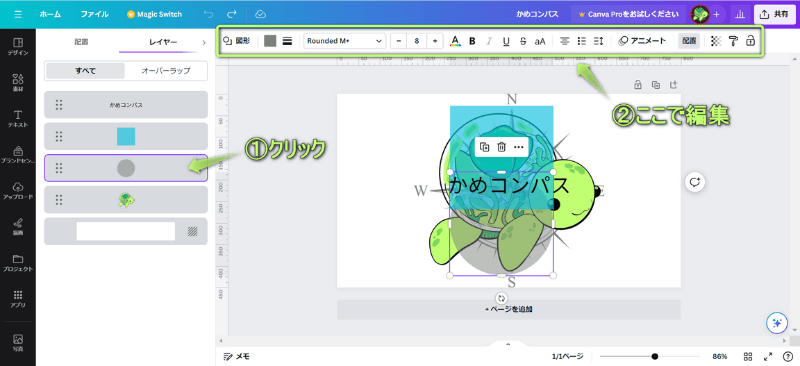Click the 図形 shape button
800x366 pixels.
237,41
